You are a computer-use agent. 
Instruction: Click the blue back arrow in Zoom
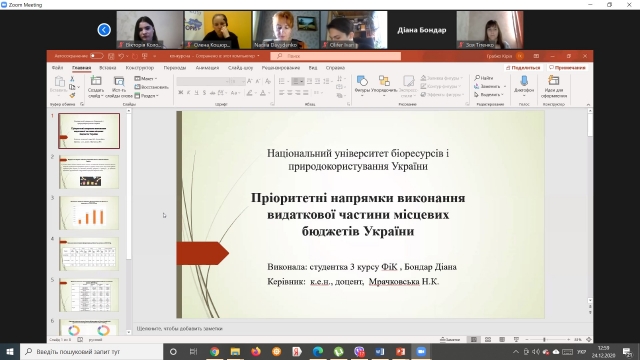[x=104, y=30]
